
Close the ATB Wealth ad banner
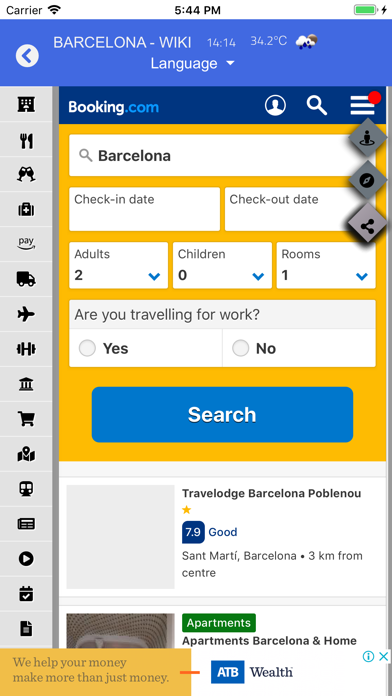click(x=383, y=656)
